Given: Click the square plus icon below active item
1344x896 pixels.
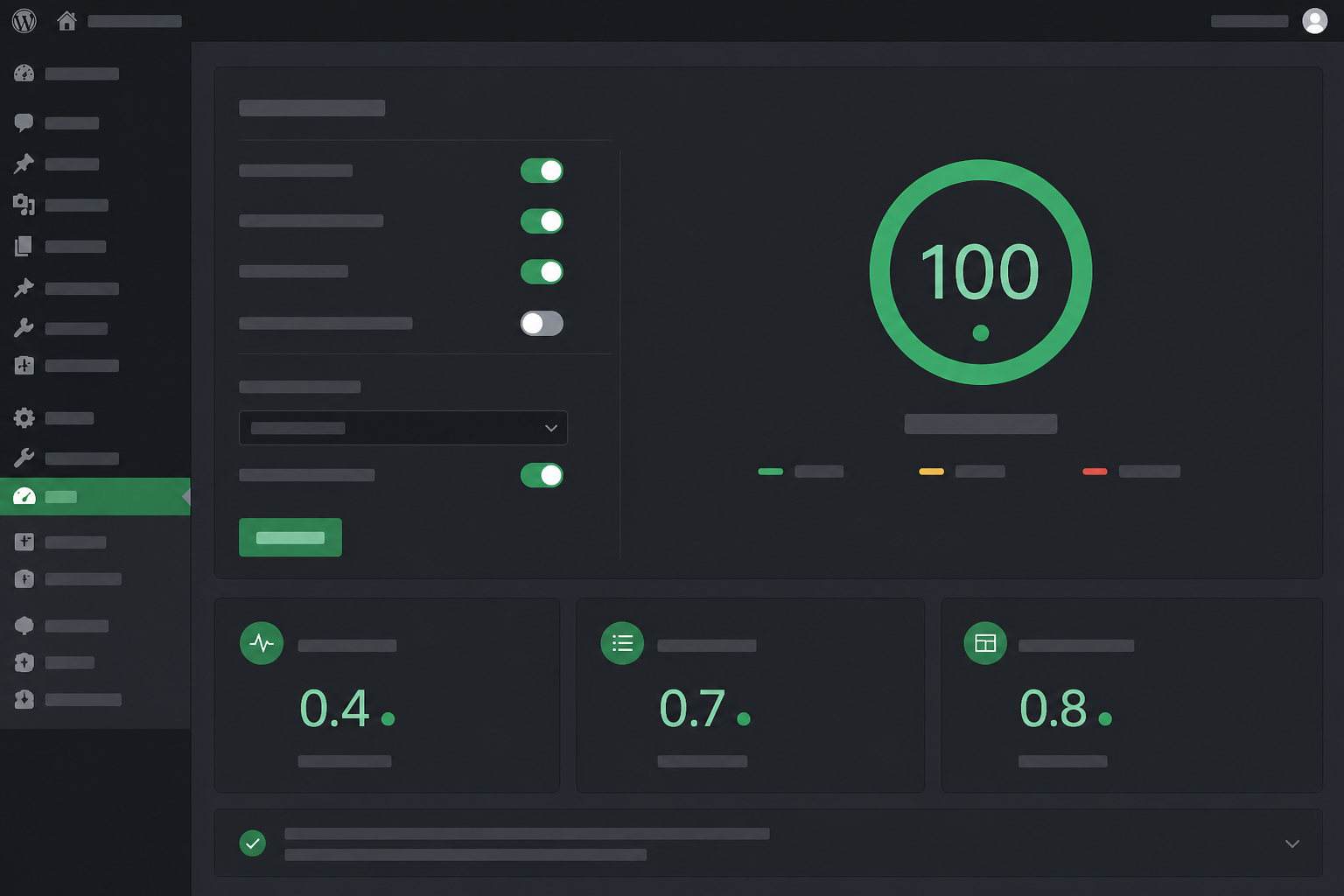Looking at the screenshot, I should (24, 542).
